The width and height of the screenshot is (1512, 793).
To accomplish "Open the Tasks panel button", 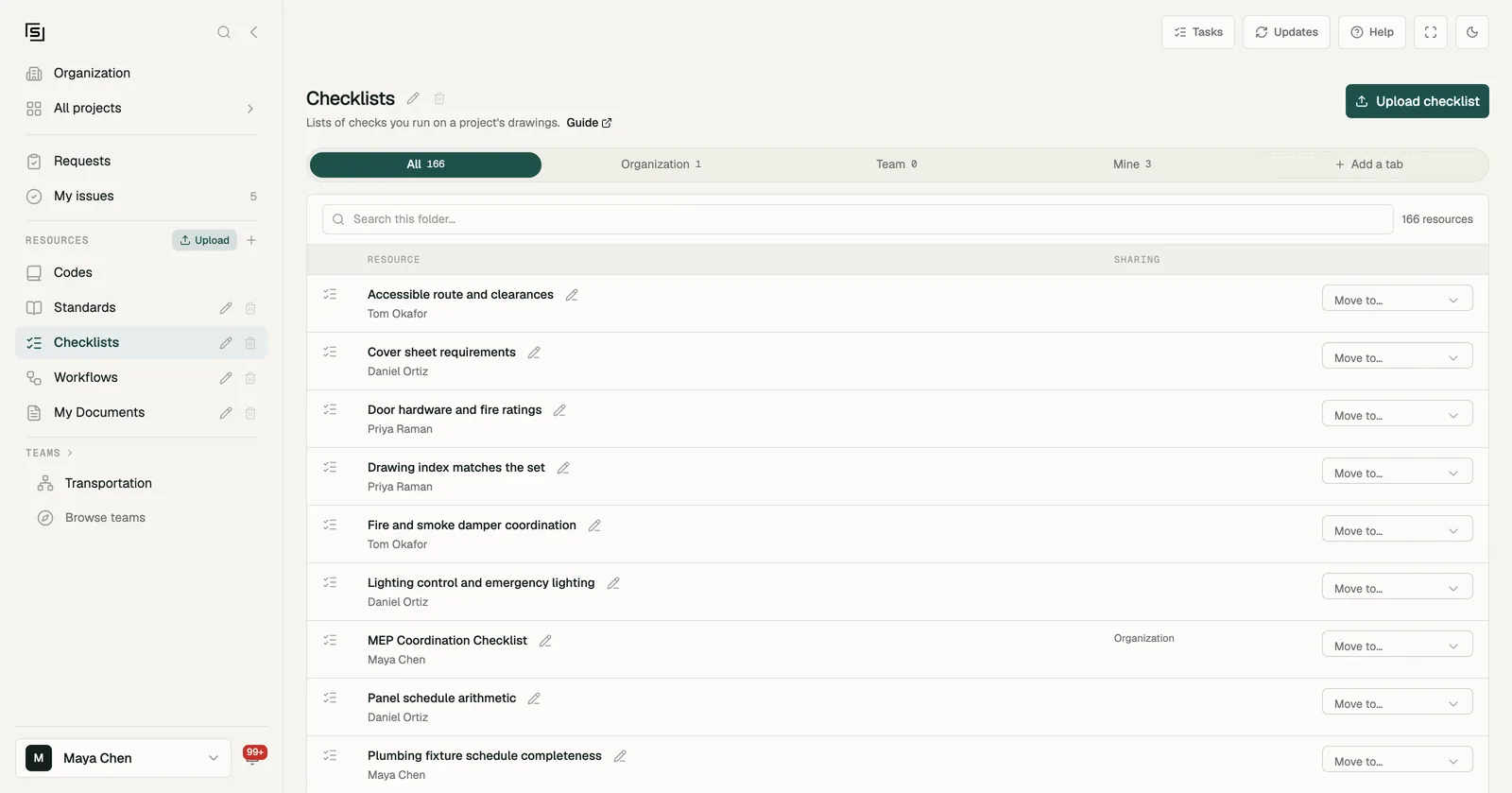I will coord(1198,32).
